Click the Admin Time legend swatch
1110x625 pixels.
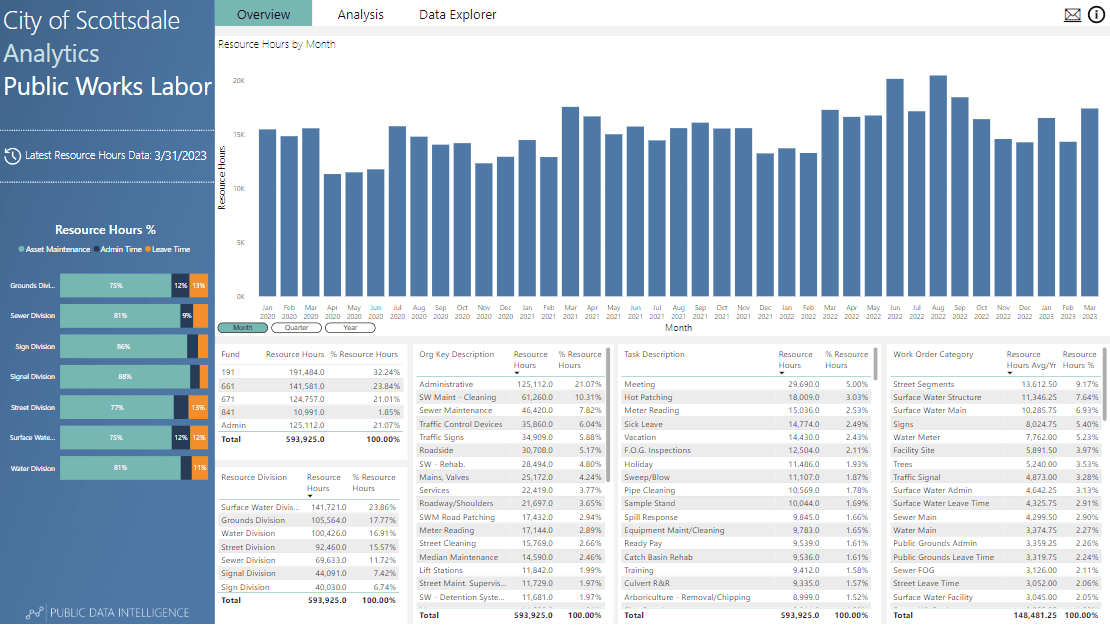(96, 249)
